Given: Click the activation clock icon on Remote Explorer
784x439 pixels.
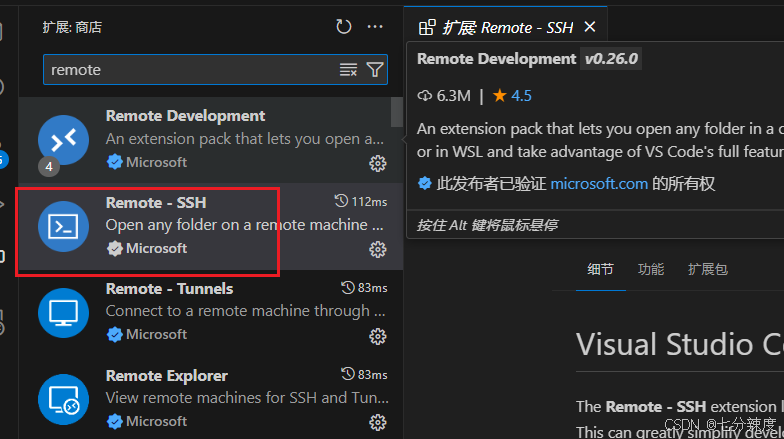Looking at the screenshot, I should click(348, 374).
